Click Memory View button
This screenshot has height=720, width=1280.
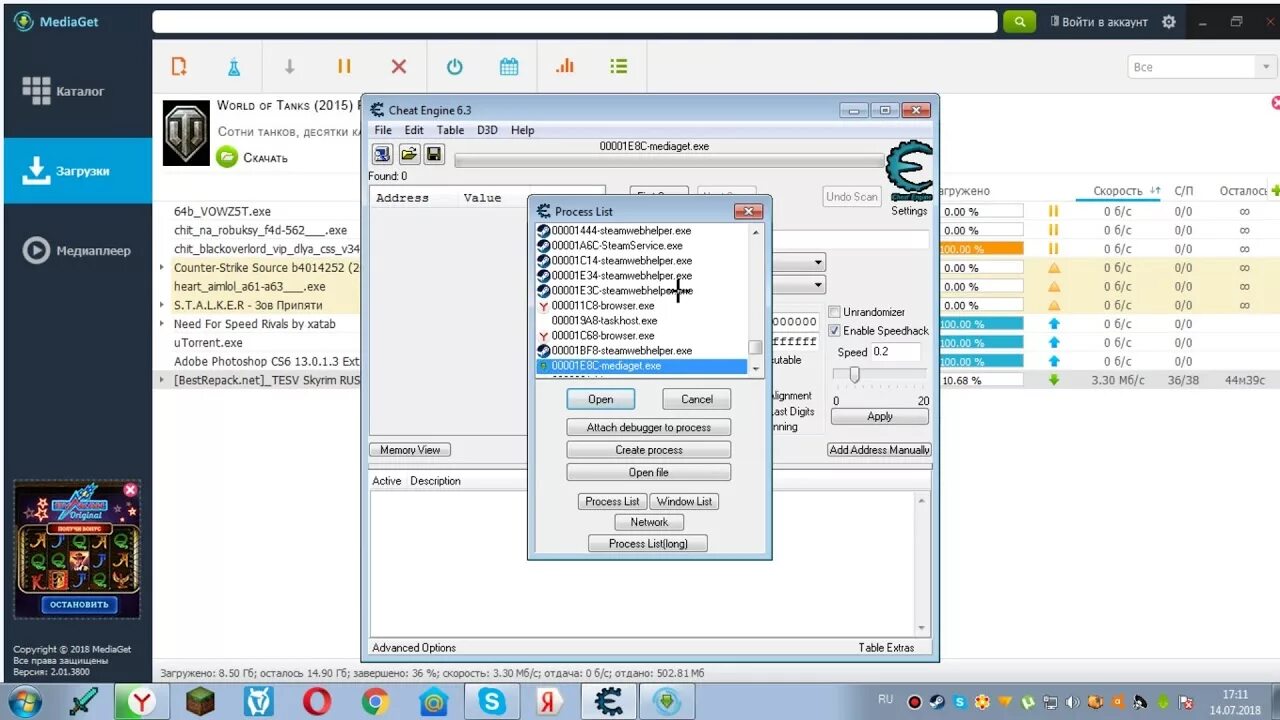(410, 450)
